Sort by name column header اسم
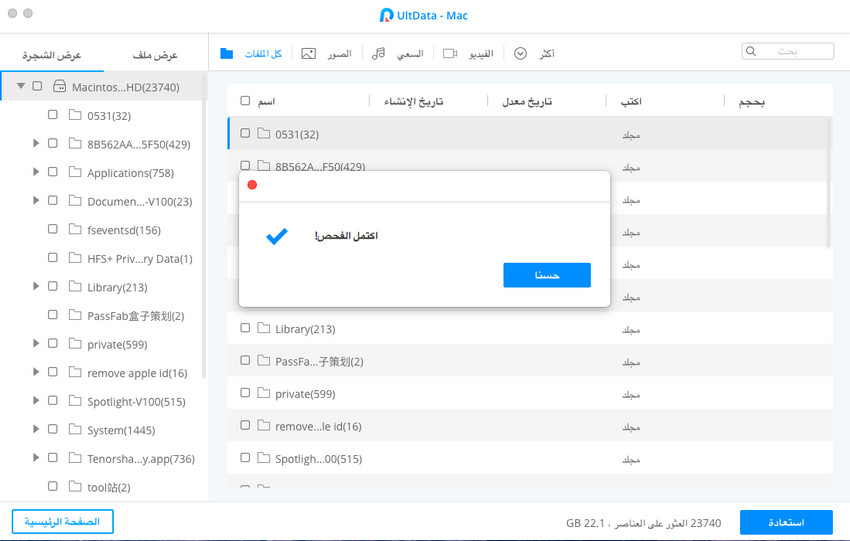The height and width of the screenshot is (541, 850). (x=266, y=101)
